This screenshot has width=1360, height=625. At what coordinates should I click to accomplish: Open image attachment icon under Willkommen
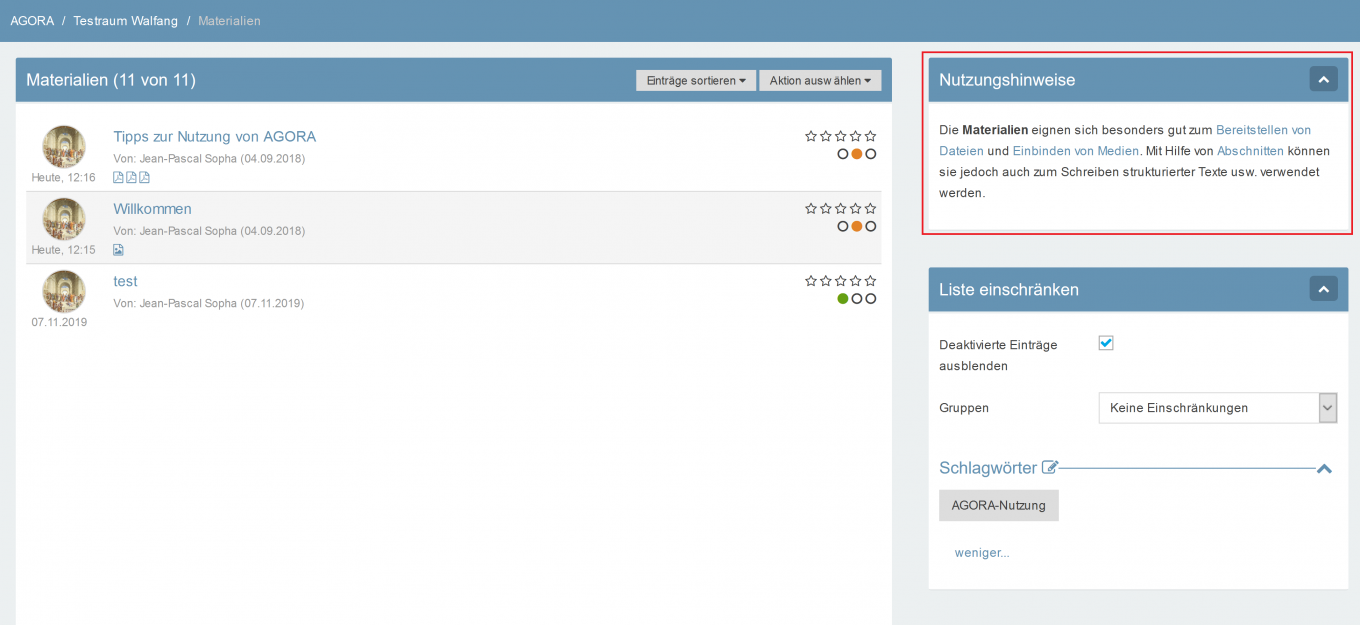click(x=118, y=250)
